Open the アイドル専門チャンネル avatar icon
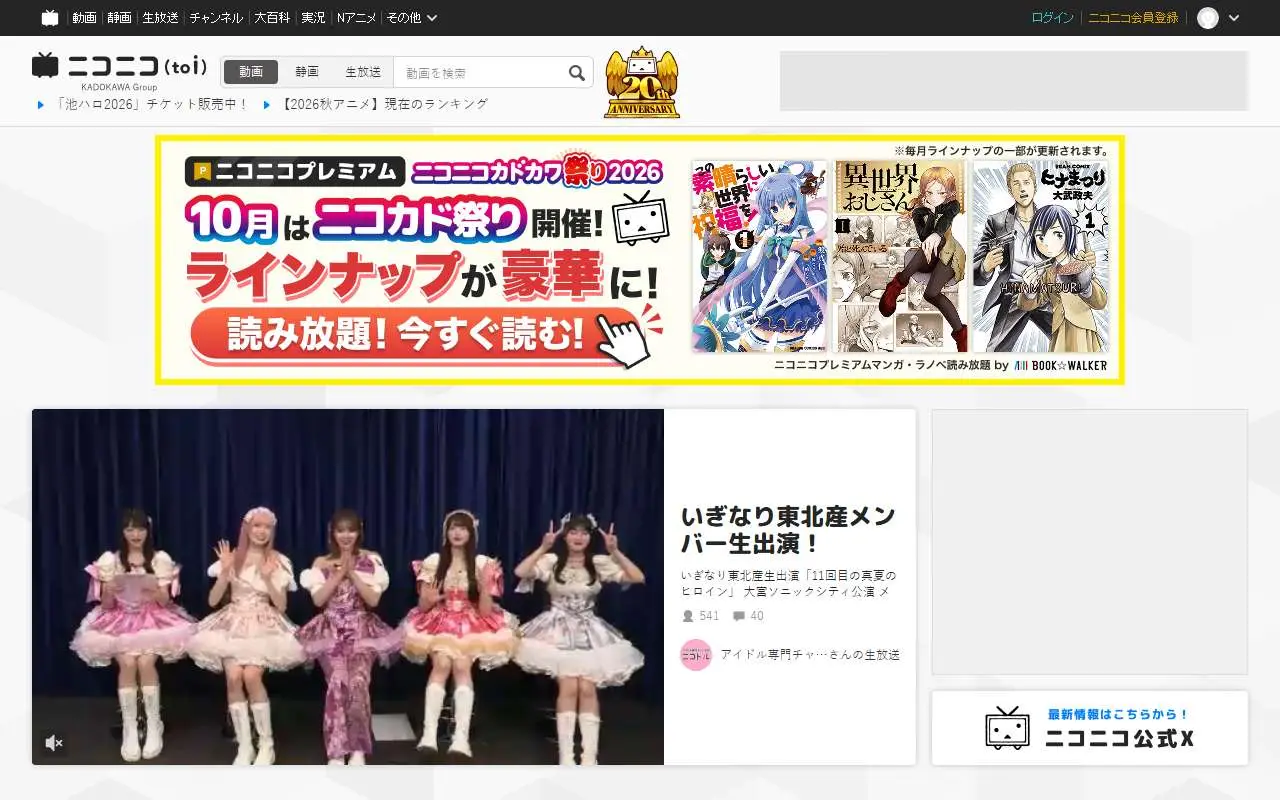Viewport: 1280px width, 800px height. pos(695,655)
